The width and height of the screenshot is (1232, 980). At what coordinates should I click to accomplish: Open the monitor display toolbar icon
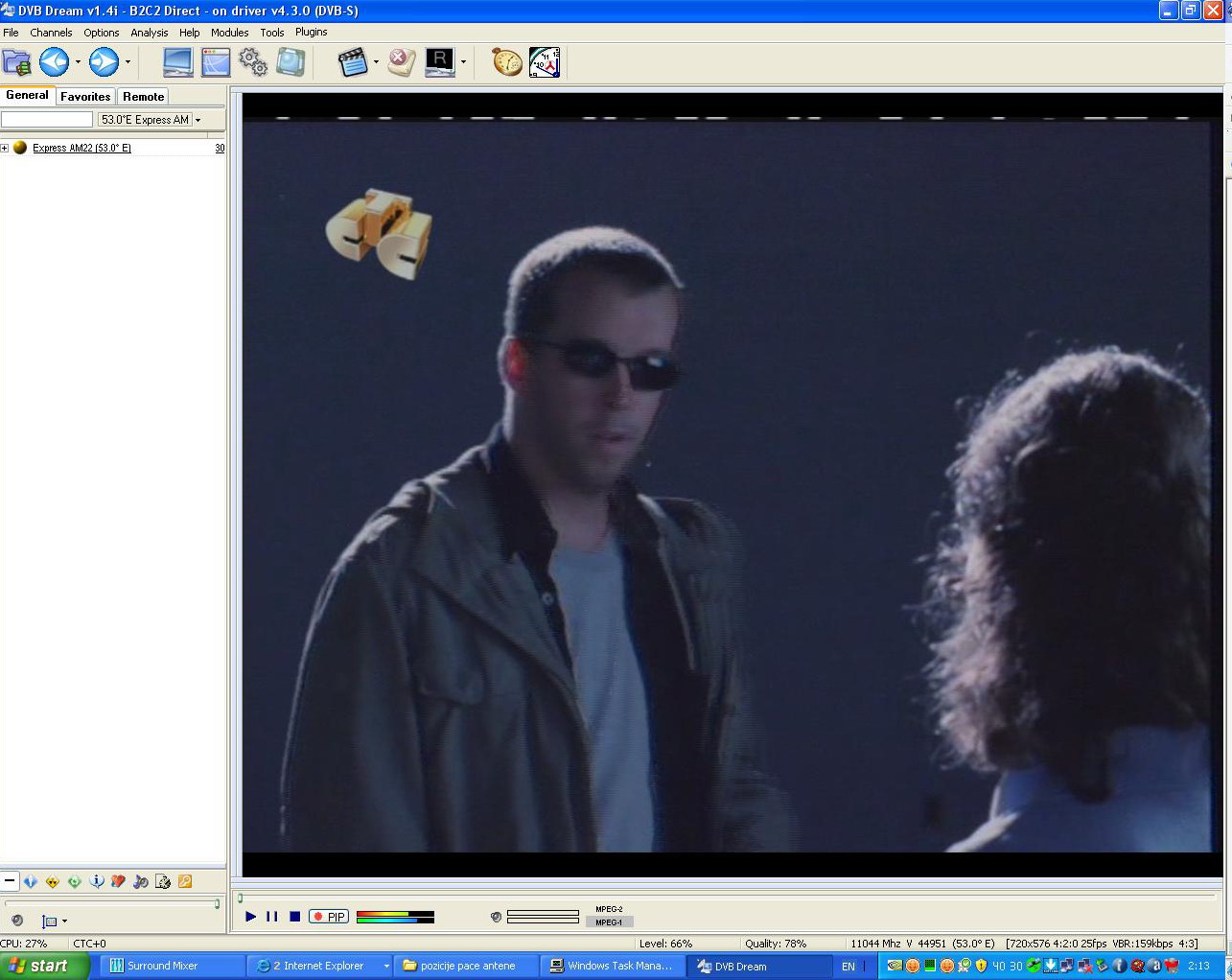pyautogui.click(x=178, y=62)
